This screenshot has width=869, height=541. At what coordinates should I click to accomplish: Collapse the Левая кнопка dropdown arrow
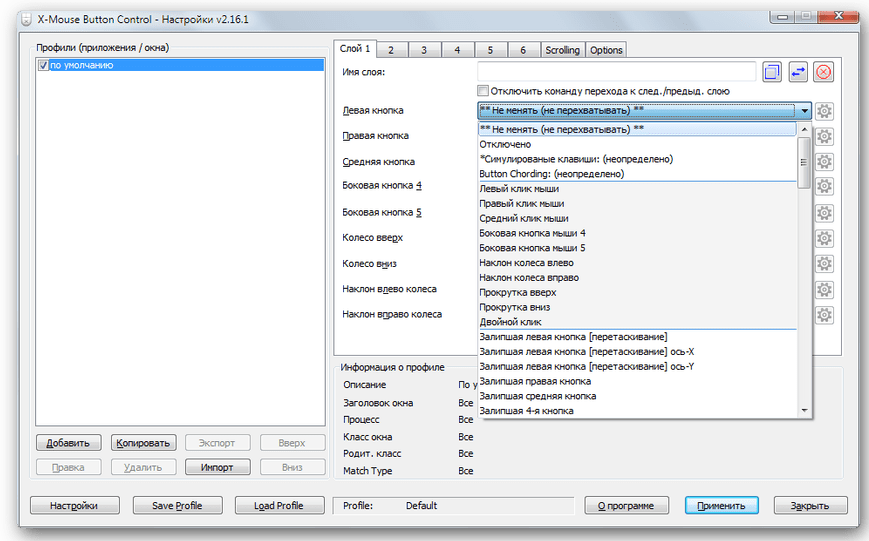(804, 111)
